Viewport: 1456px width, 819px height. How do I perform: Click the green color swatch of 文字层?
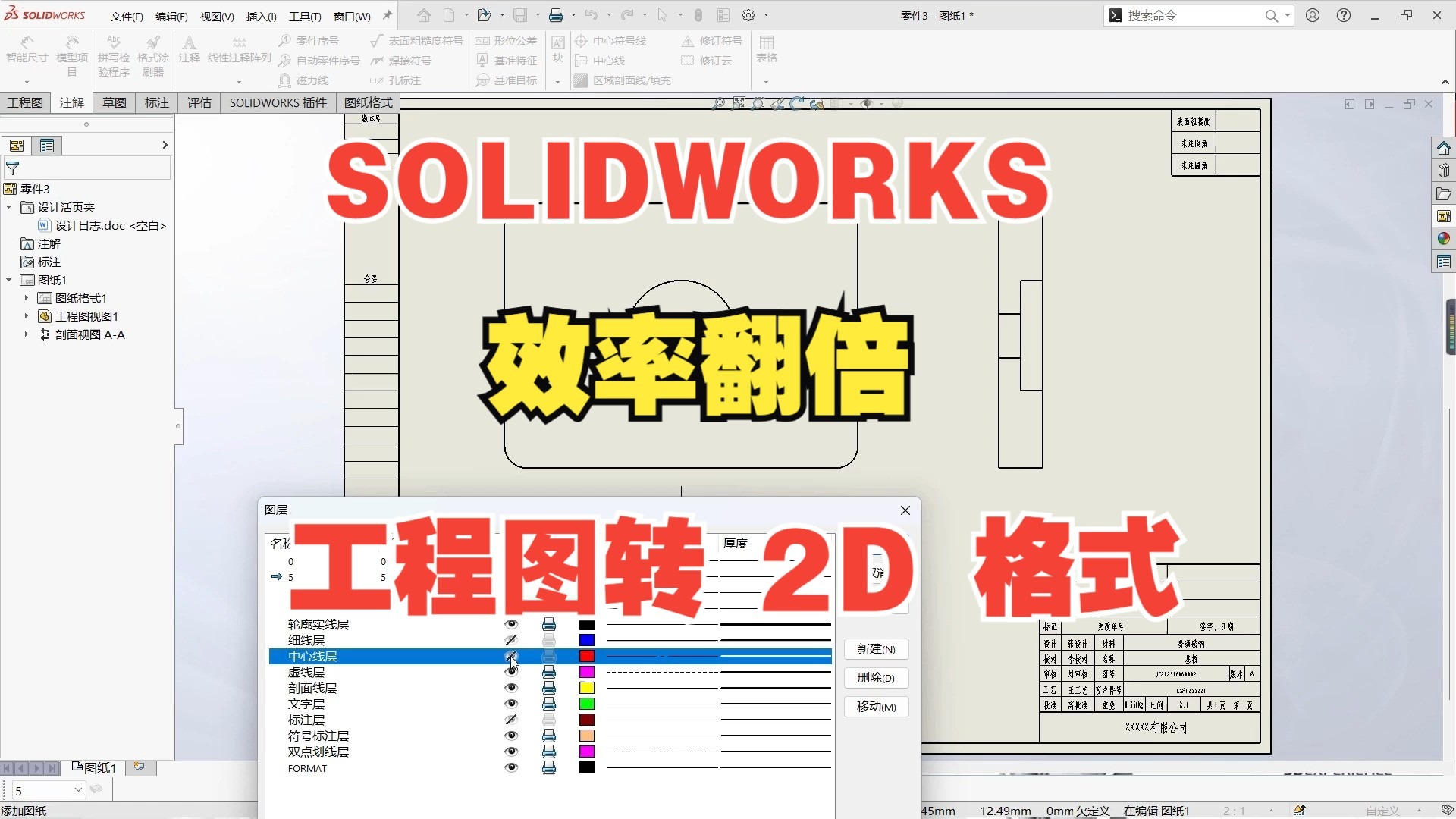(586, 704)
